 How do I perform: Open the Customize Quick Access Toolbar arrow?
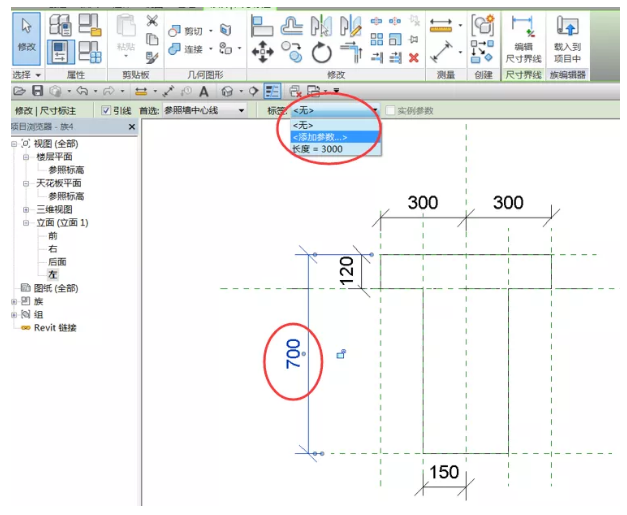[337, 91]
